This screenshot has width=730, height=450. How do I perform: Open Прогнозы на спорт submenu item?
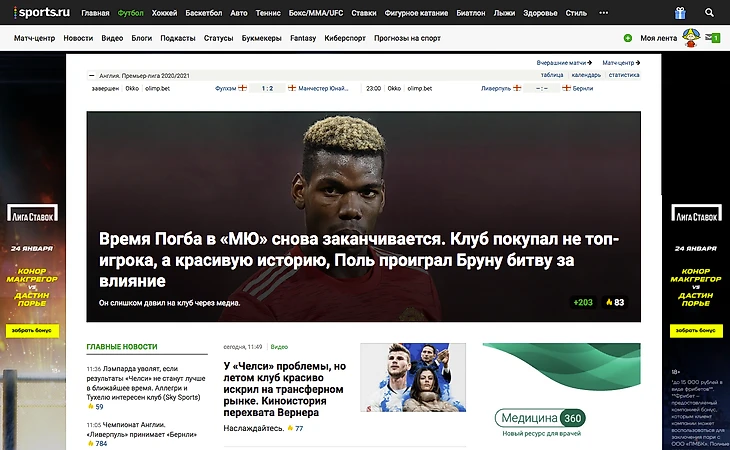point(407,38)
